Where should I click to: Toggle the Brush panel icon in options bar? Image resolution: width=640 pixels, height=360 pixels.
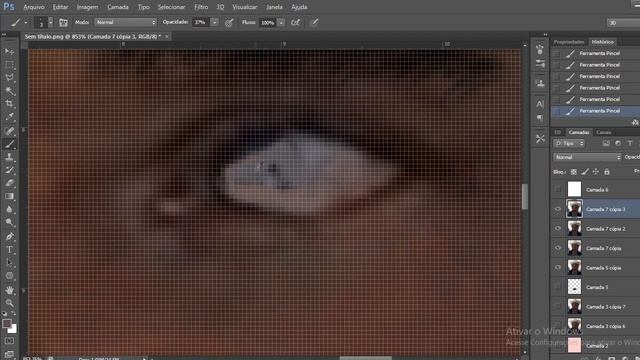click(x=63, y=22)
